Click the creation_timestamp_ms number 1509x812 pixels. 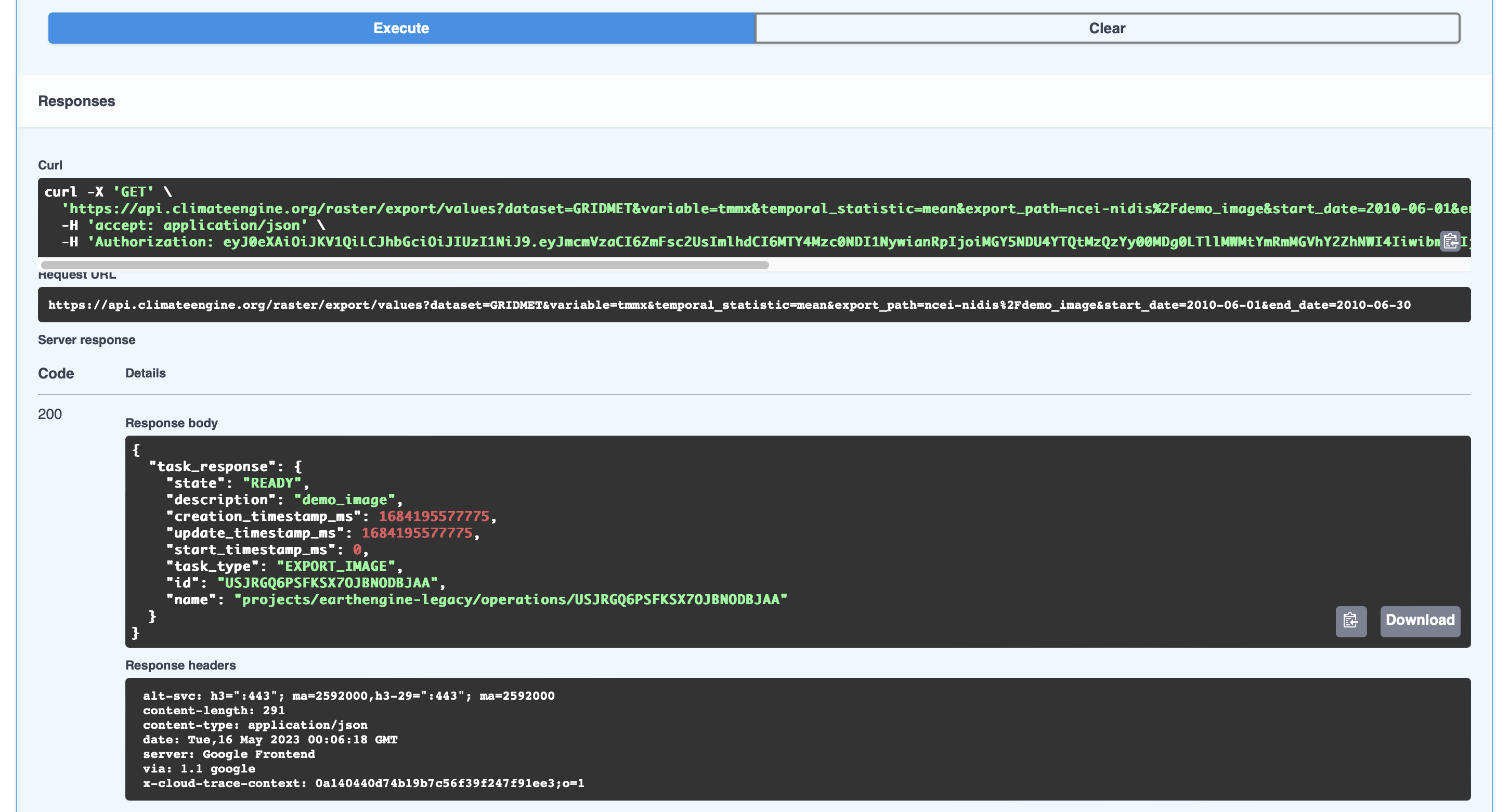point(434,516)
